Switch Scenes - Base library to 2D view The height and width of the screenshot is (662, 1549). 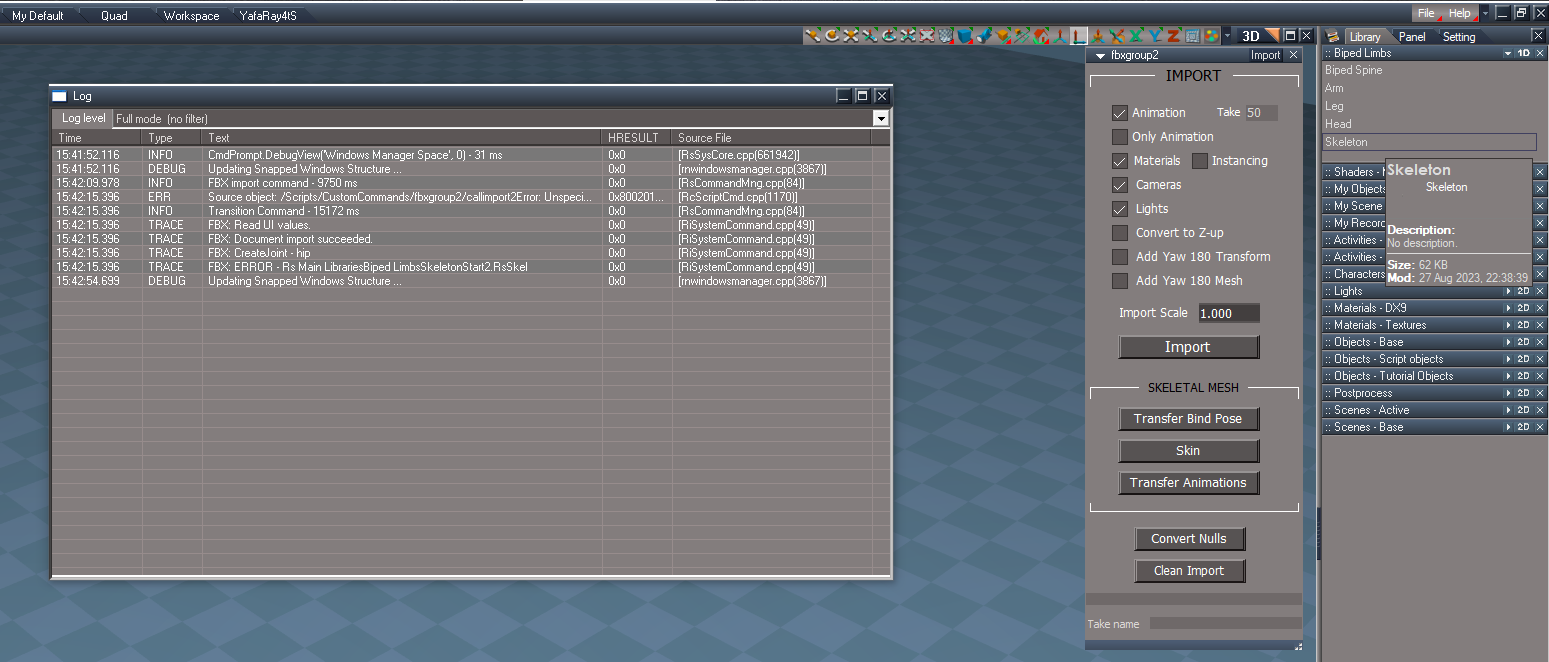point(1524,427)
